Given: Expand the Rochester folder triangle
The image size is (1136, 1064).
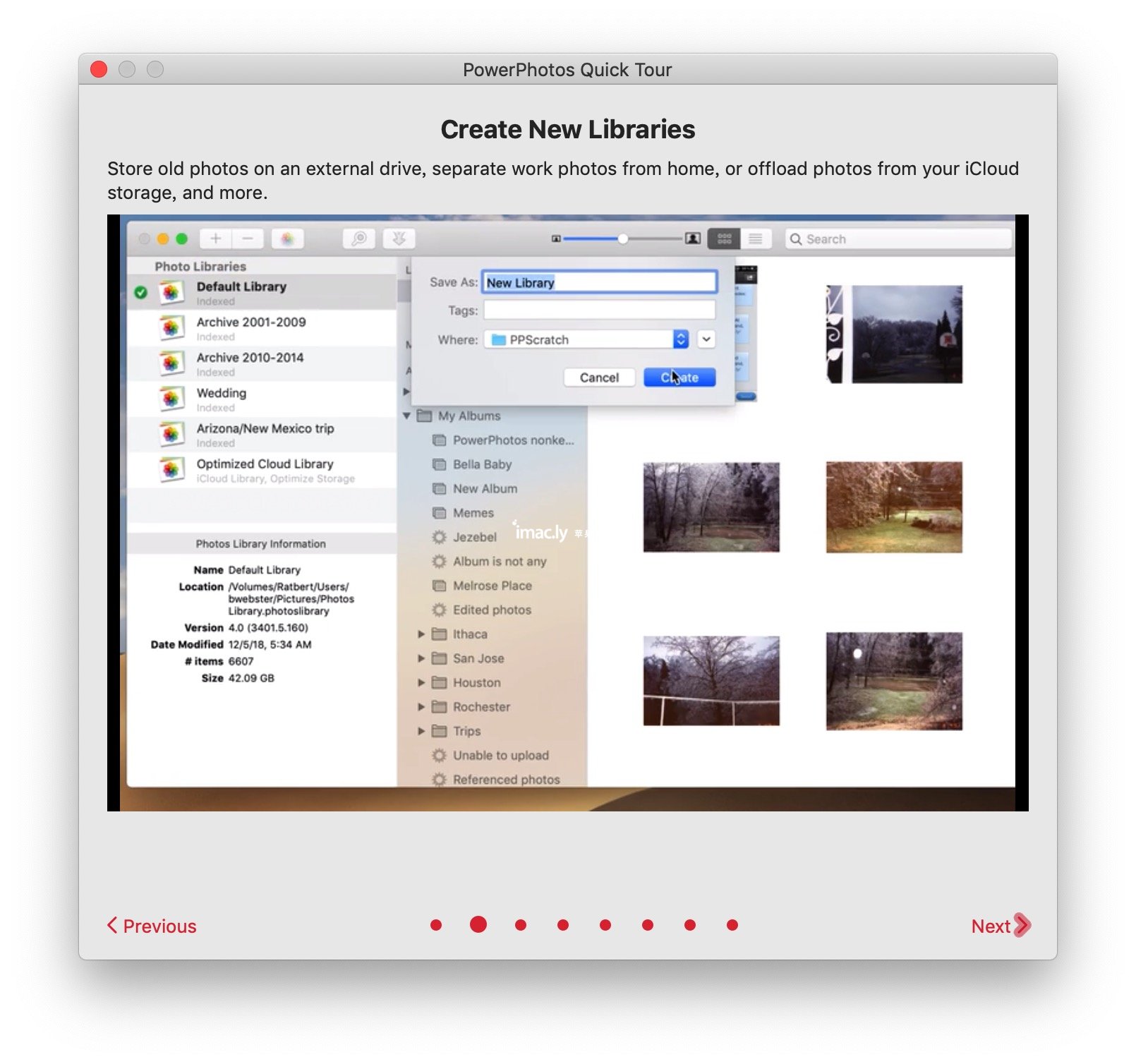Looking at the screenshot, I should click(x=421, y=707).
